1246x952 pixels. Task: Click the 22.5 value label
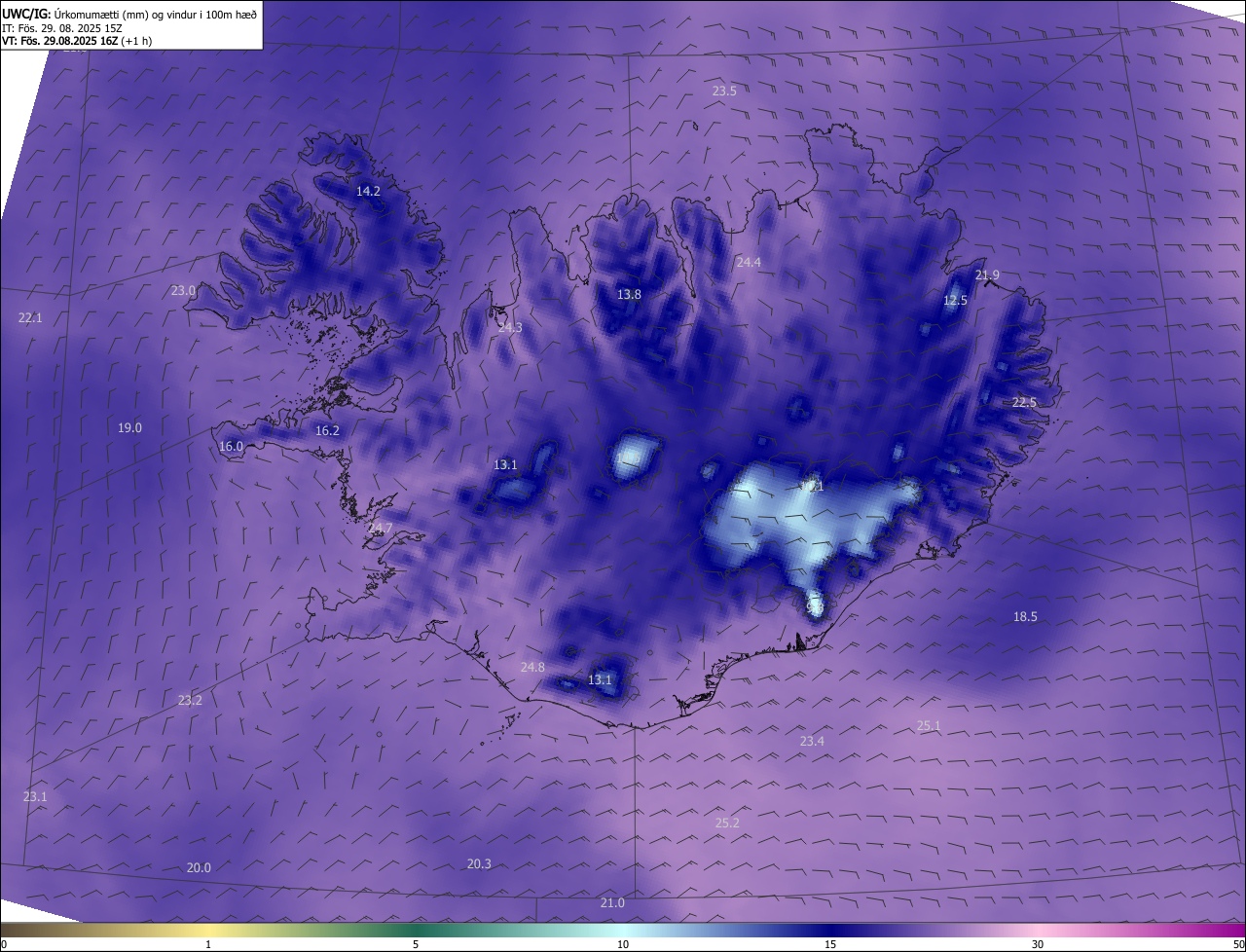pos(1024,403)
